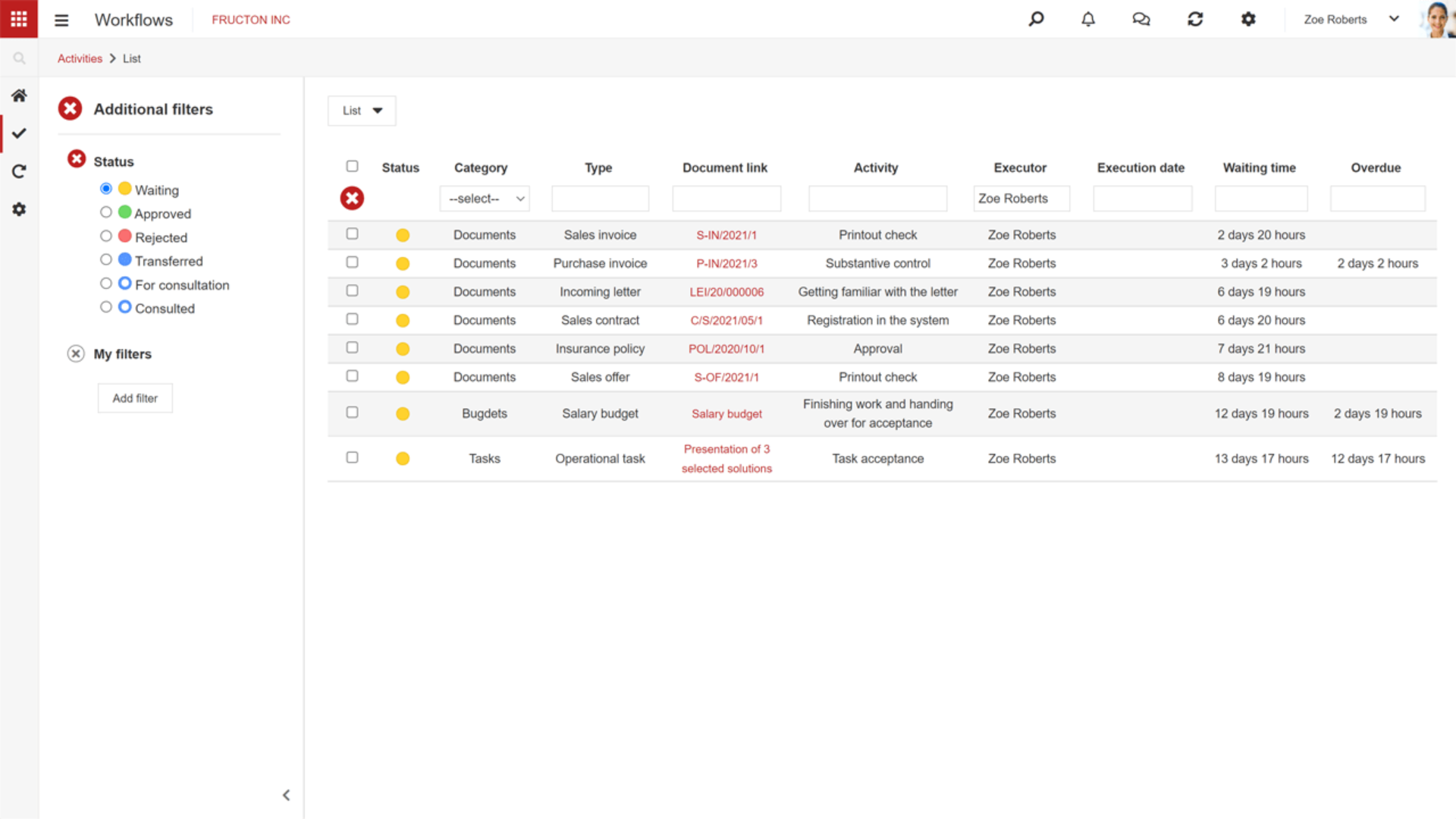Open the header settings gear
Image resolution: width=1456 pixels, height=819 pixels.
[x=1248, y=20]
